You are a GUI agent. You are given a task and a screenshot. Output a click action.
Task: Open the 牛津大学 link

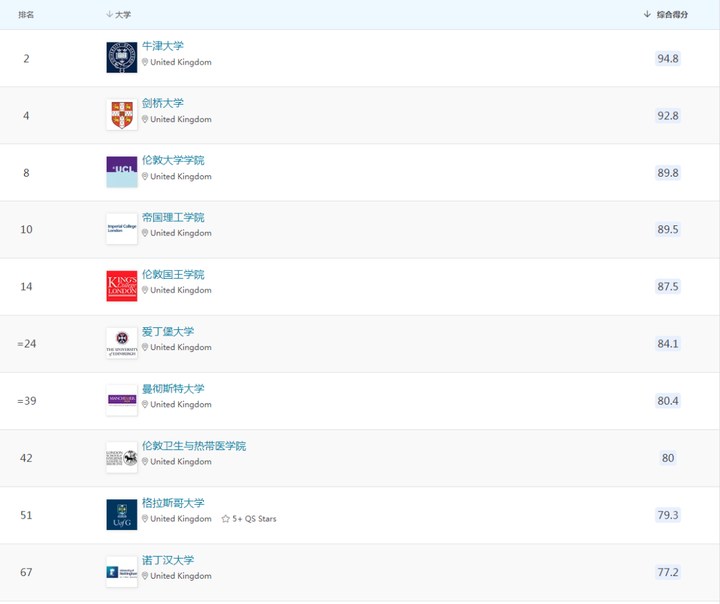point(163,46)
